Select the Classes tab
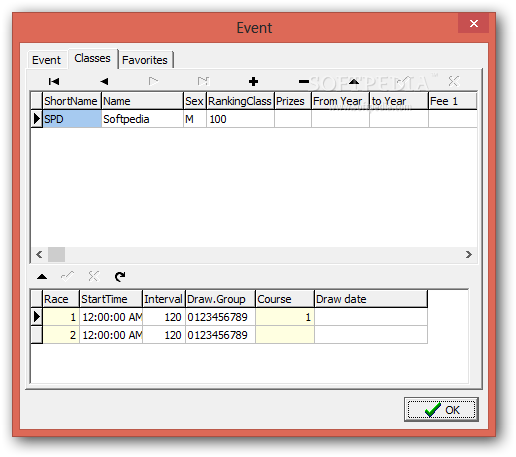Screen dimensions: 516x457 (92, 58)
